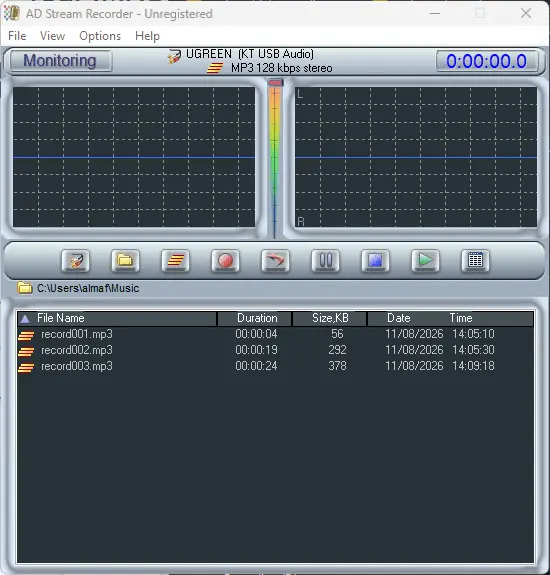This screenshot has height=575, width=550.
Task: Click the record002.mp3 file icon
Action: coord(26,351)
